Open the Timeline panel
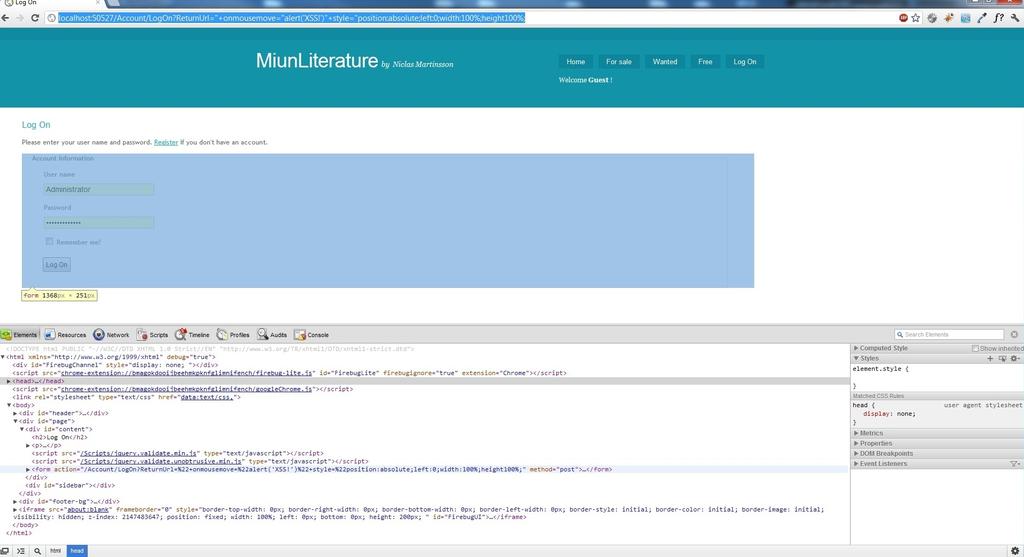Viewport: 1024px width, 557px height. coord(192,335)
